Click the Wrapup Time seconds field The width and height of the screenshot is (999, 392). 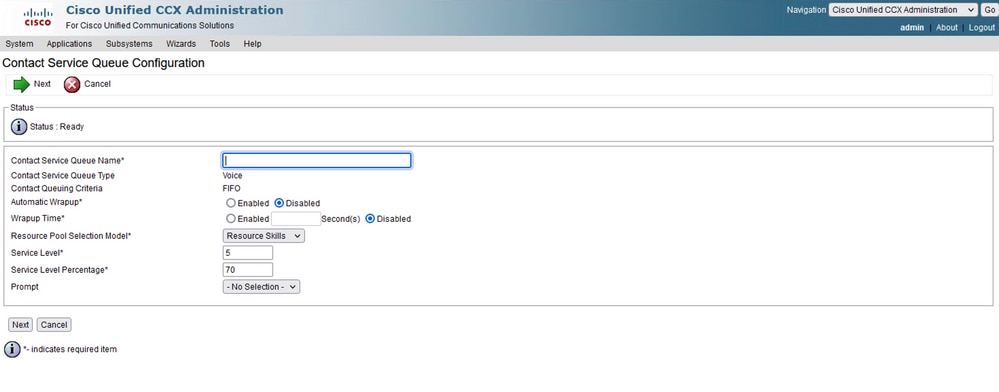click(x=296, y=219)
